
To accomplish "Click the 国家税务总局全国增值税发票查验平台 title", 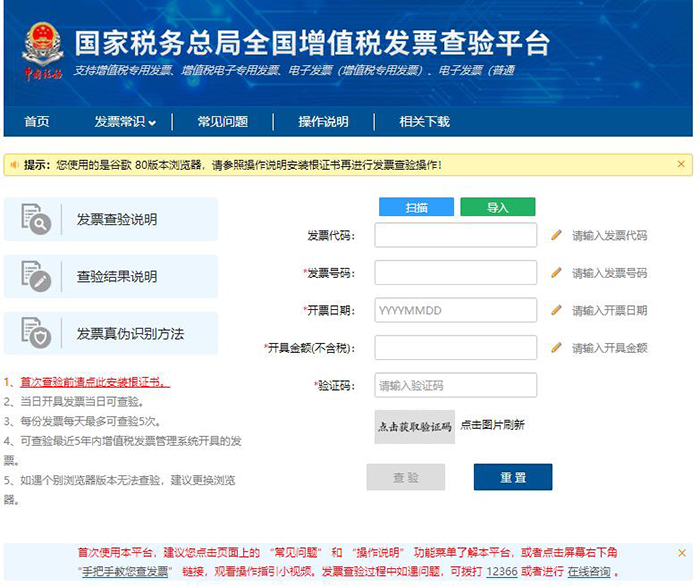I will [x=312, y=43].
